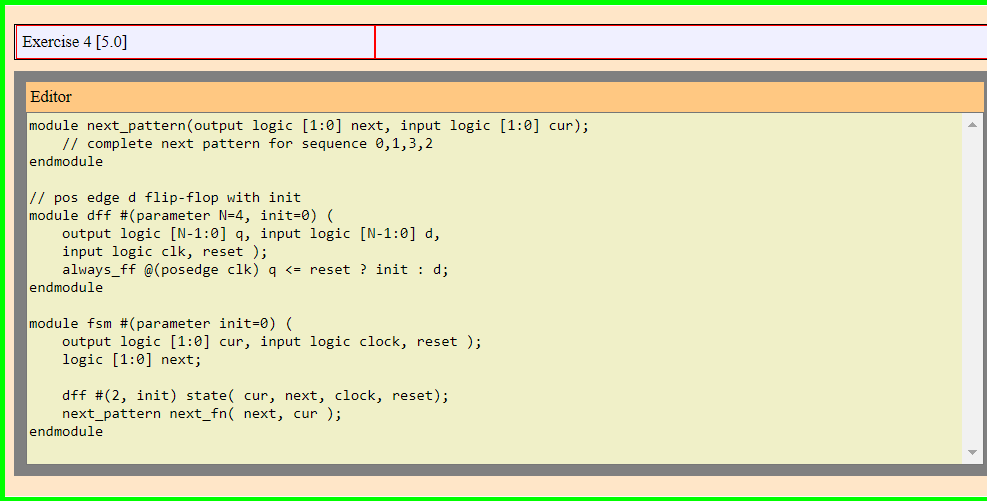Click the line 'logic [1:0] next;'
This screenshot has width=987, height=501.
click(x=132, y=359)
